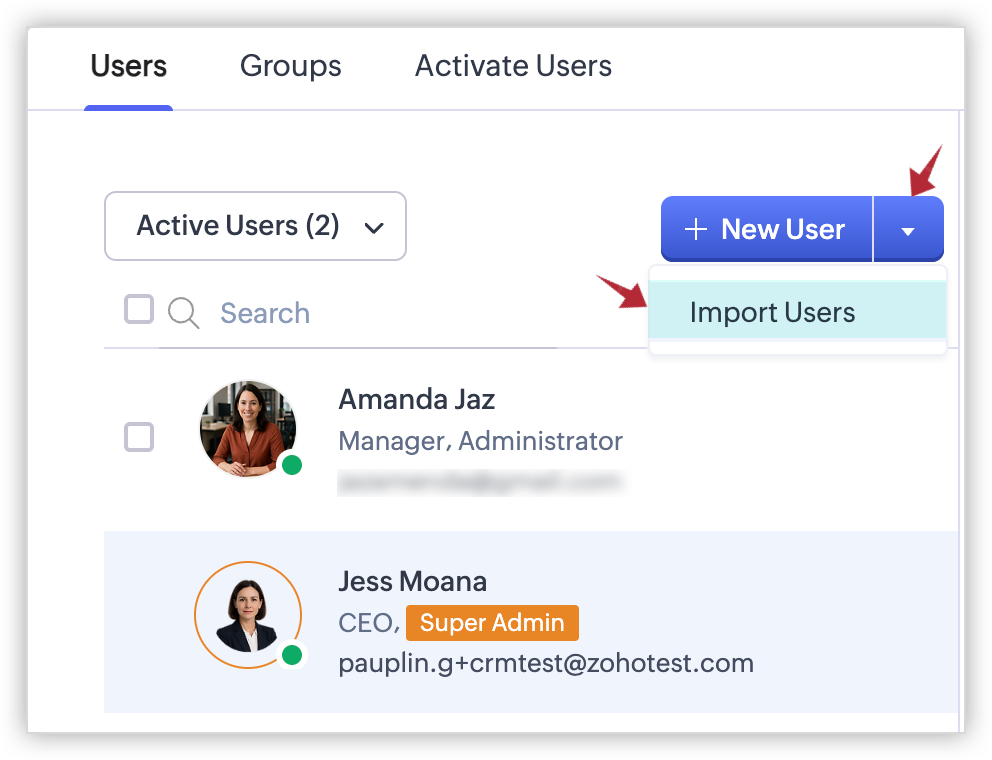
Task: Open the Amanda Jaz user name
Action: point(416,400)
